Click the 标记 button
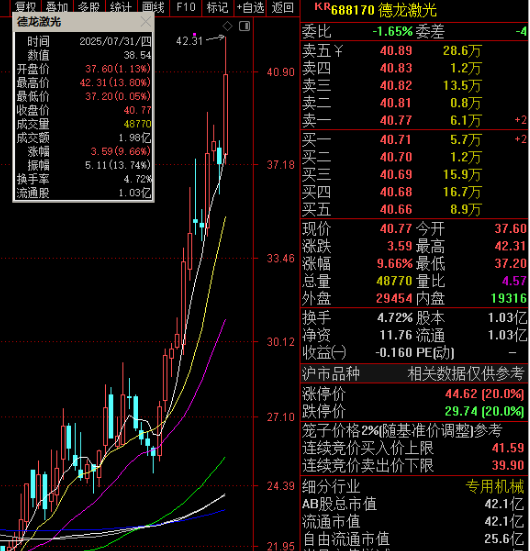The height and width of the screenshot is (551, 530). 218,7
